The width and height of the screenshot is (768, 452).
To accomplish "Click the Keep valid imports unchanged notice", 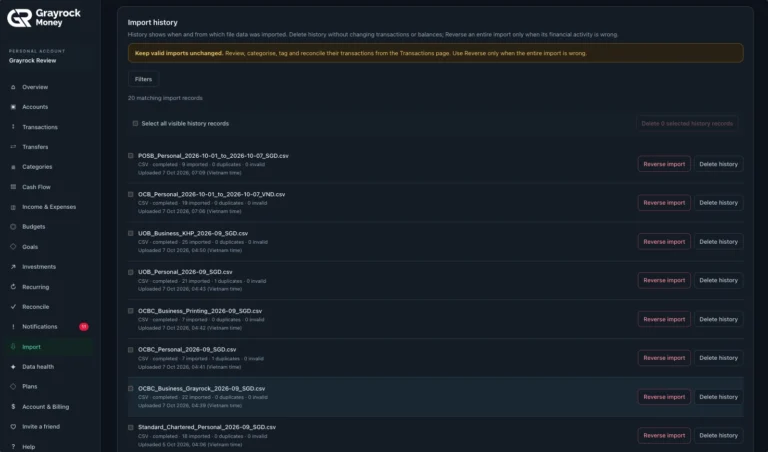I will click(x=435, y=53).
